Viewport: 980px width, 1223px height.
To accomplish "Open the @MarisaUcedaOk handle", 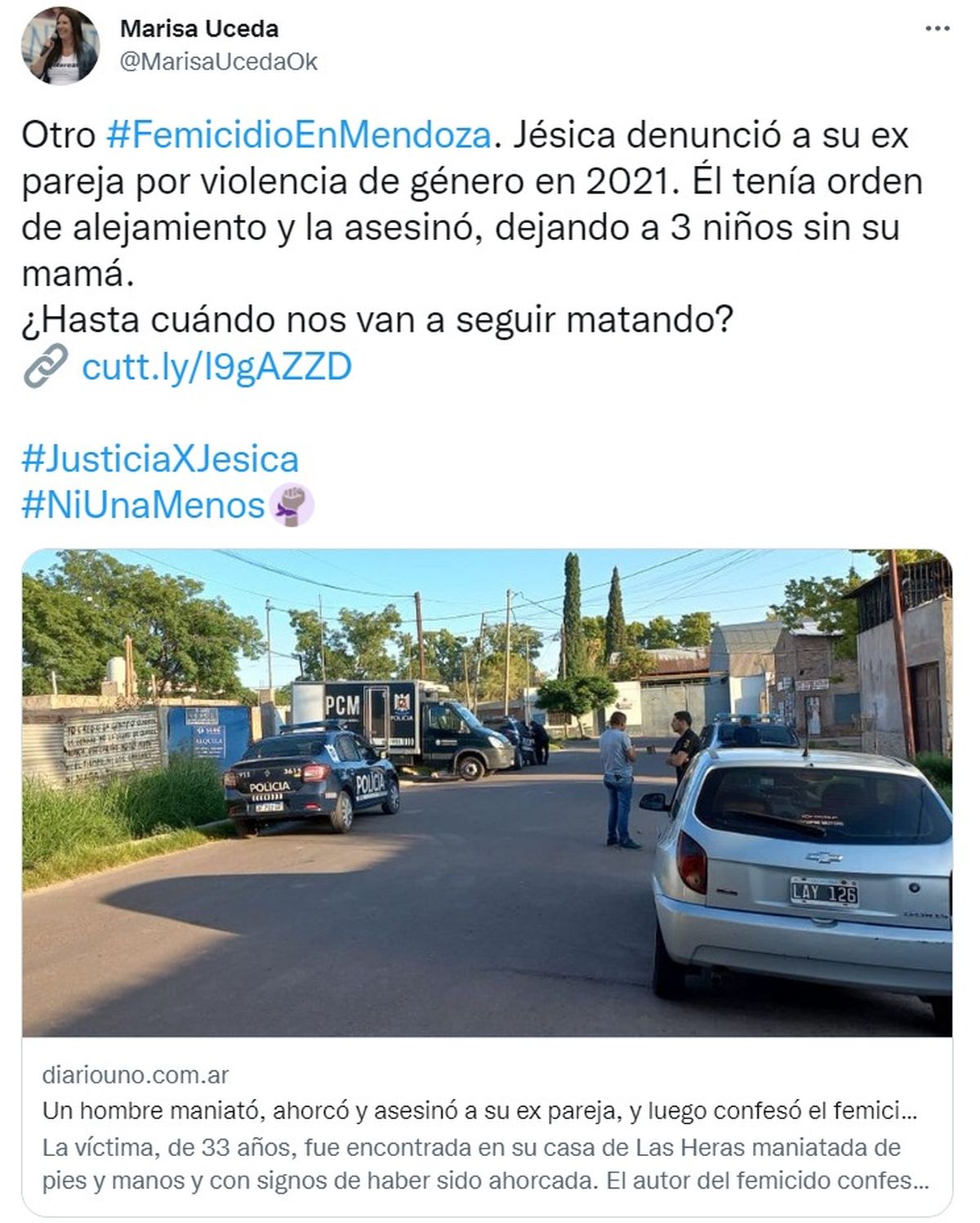I will tap(219, 62).
